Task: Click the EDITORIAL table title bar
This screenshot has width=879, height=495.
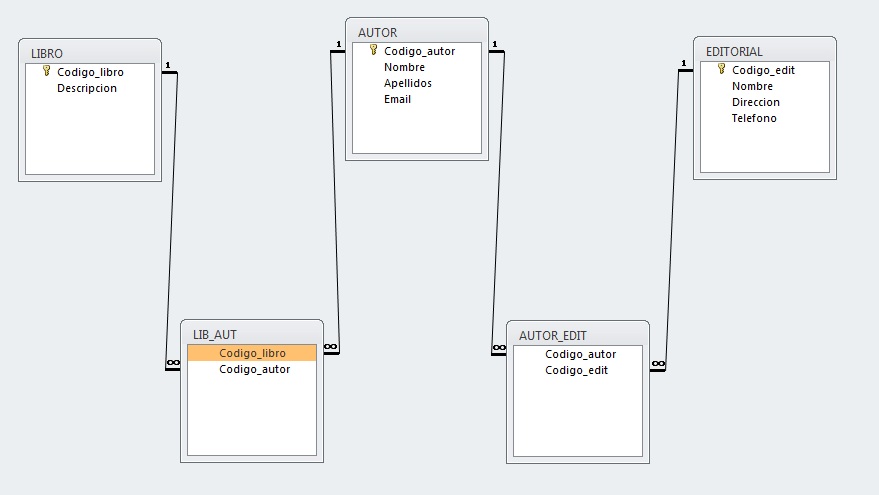Action: [765, 51]
